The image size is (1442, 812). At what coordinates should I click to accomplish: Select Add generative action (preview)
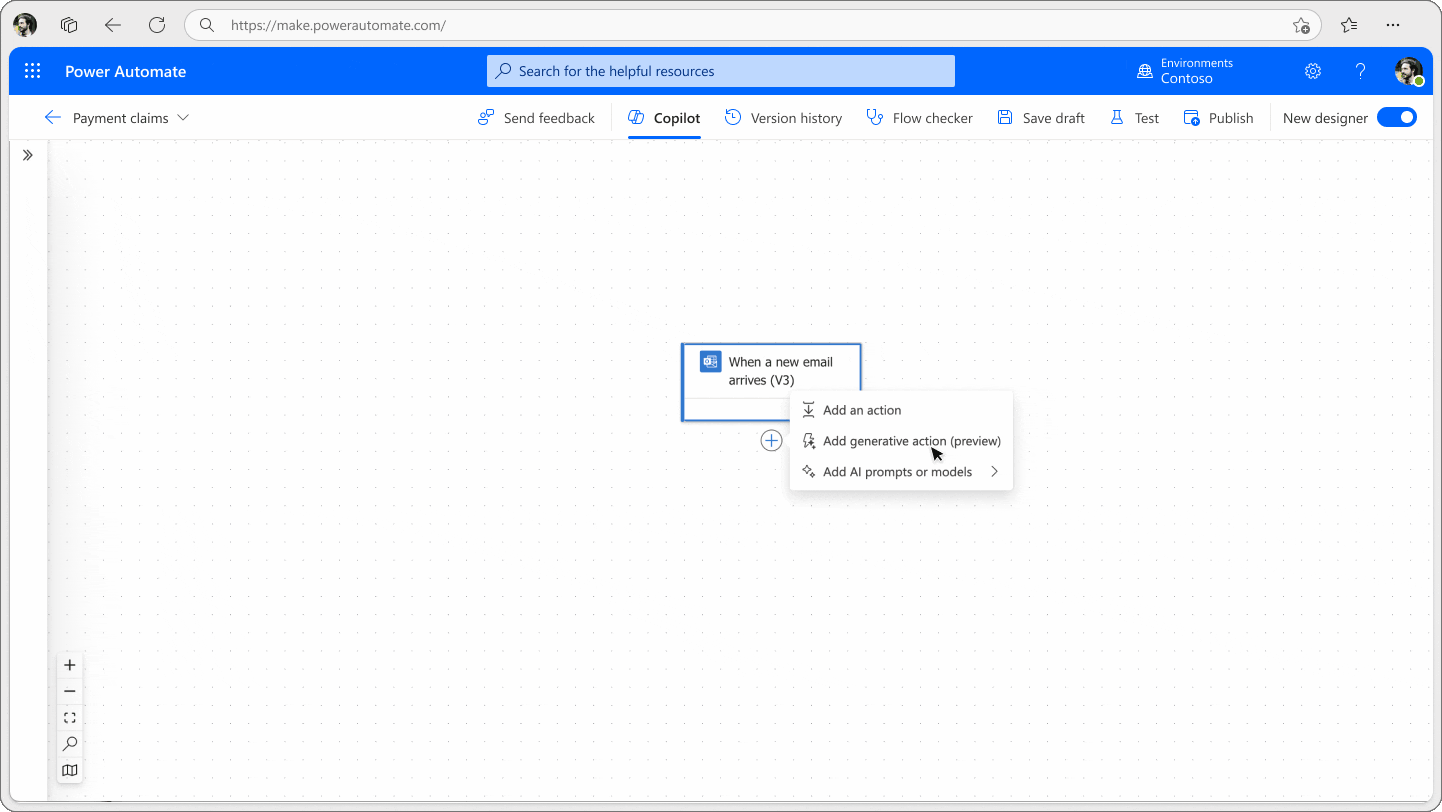(x=912, y=440)
